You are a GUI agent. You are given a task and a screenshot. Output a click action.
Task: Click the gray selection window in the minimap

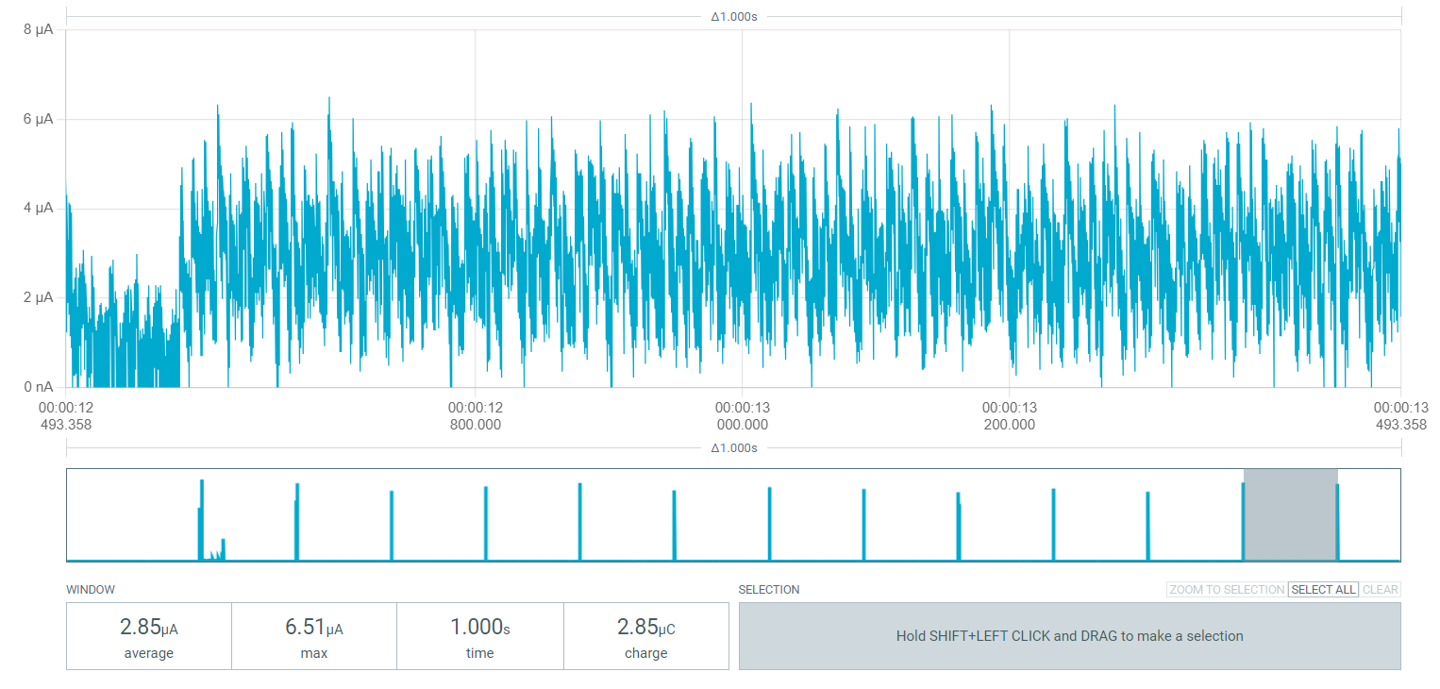tap(1290, 515)
